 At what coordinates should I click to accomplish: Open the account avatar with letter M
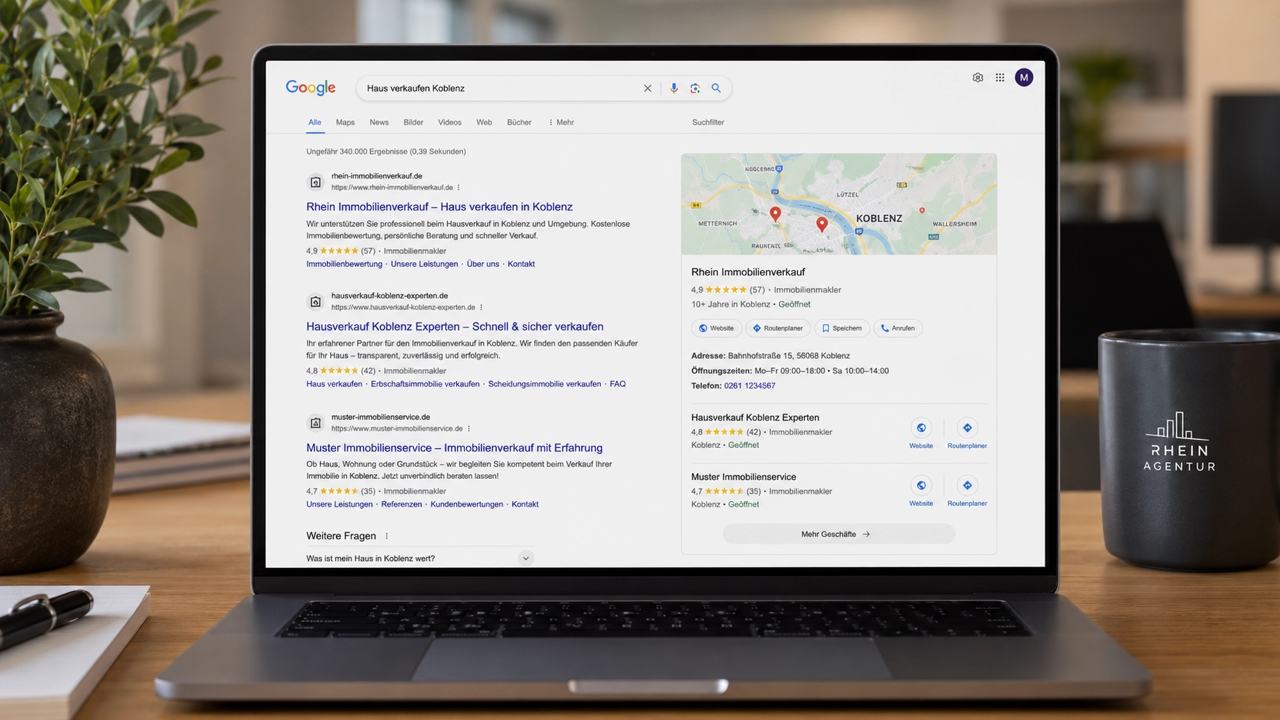[1024, 77]
